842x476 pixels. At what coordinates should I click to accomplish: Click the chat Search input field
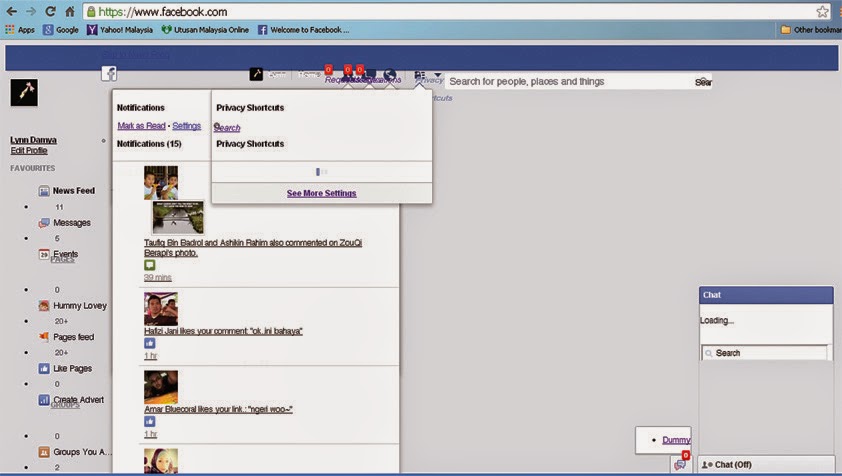tap(765, 353)
